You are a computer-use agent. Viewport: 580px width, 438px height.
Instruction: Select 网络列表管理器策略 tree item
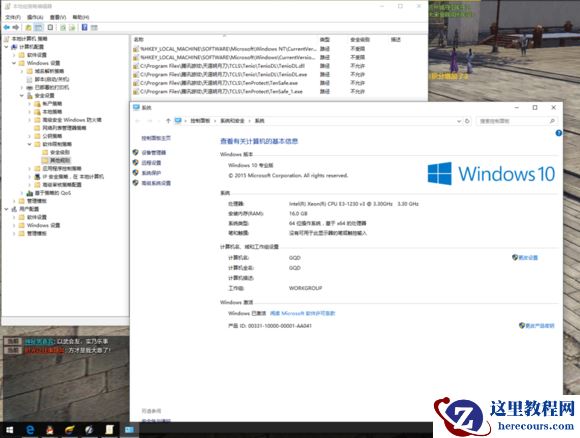64,128
